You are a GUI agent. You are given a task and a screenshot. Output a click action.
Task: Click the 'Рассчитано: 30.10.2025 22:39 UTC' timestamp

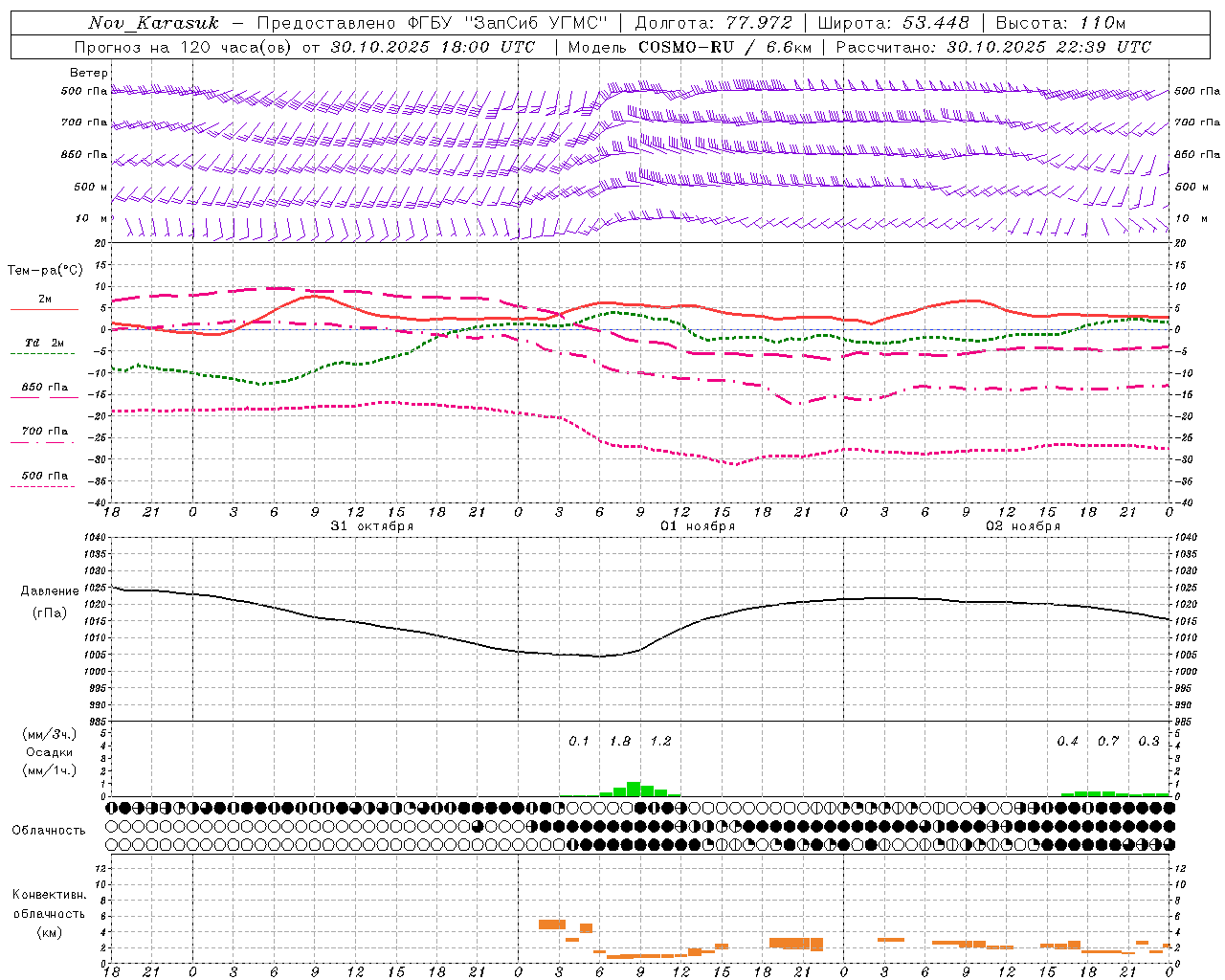coord(993,47)
